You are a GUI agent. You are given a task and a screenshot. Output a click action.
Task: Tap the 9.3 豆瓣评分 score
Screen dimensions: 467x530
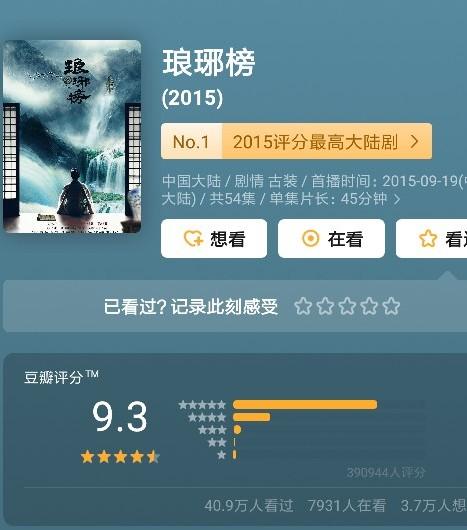point(120,416)
